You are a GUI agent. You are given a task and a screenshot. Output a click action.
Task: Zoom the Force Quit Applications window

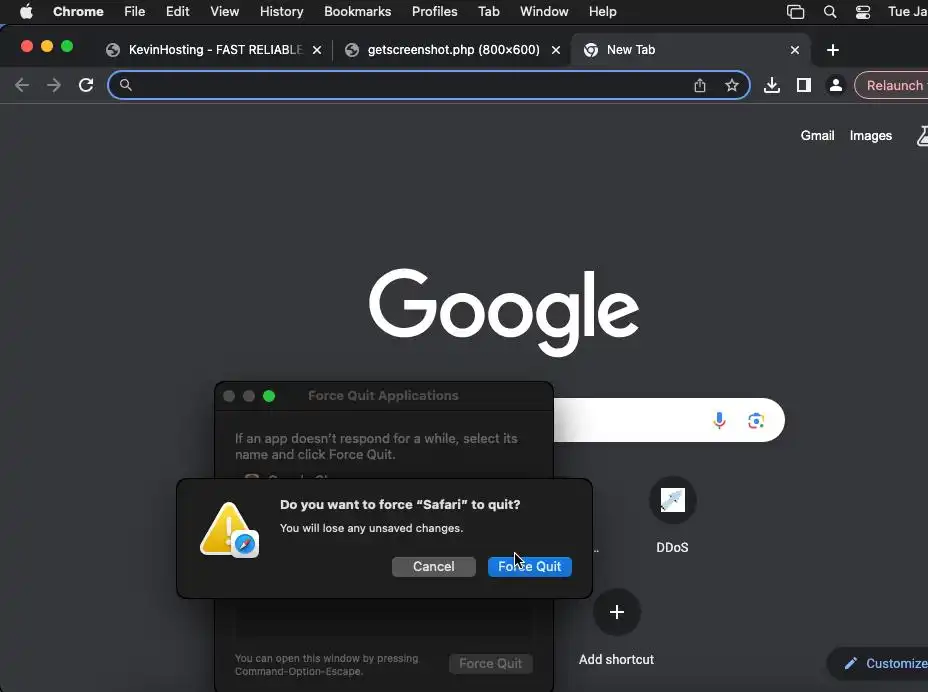tap(269, 396)
